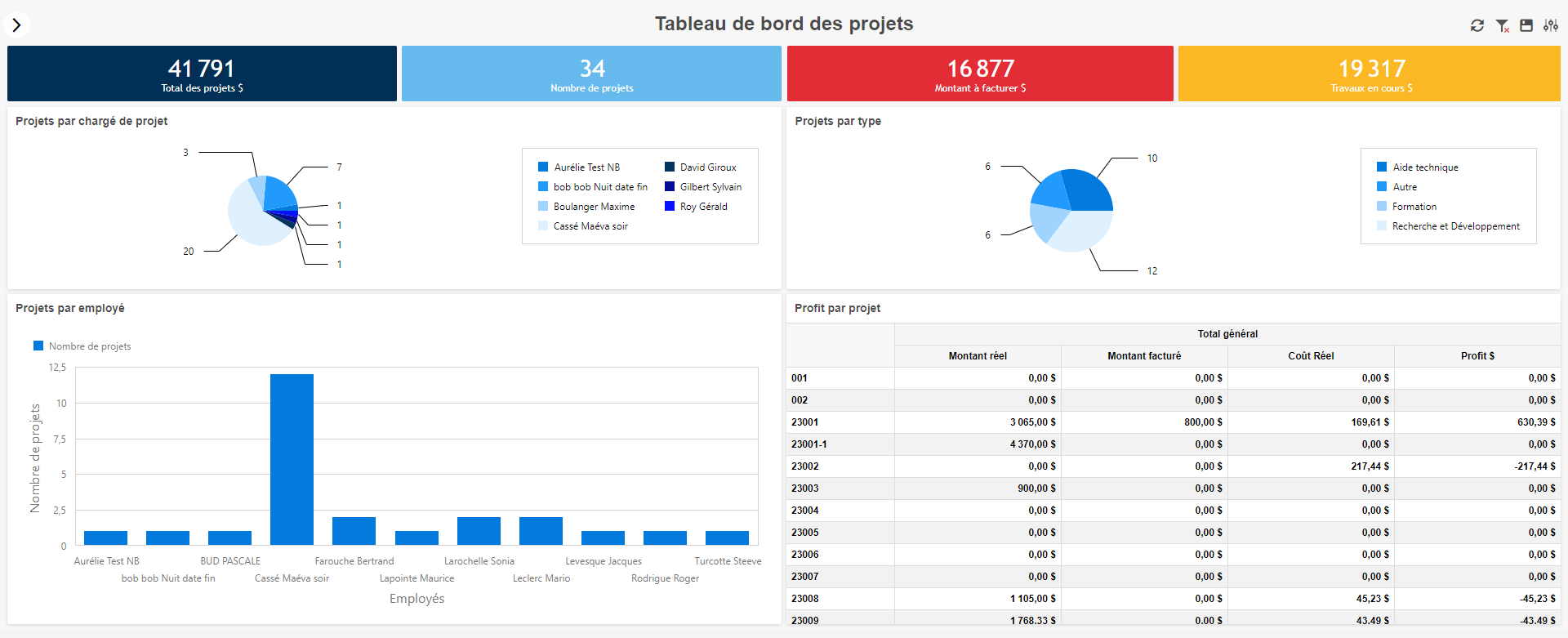Sort by Montant réel column header
1568x638 pixels.
978,356
